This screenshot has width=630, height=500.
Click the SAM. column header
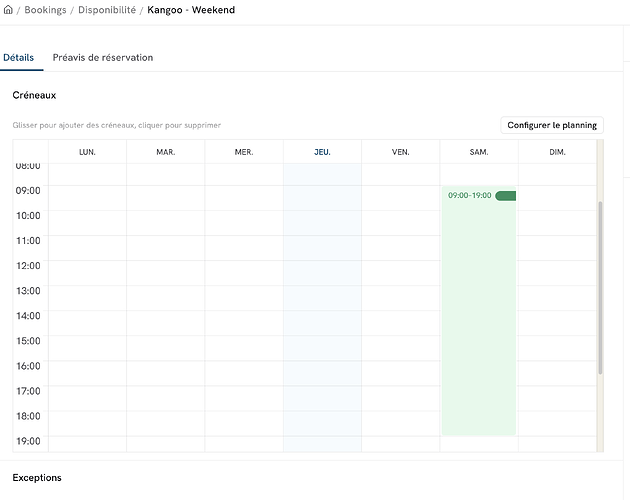point(479,152)
